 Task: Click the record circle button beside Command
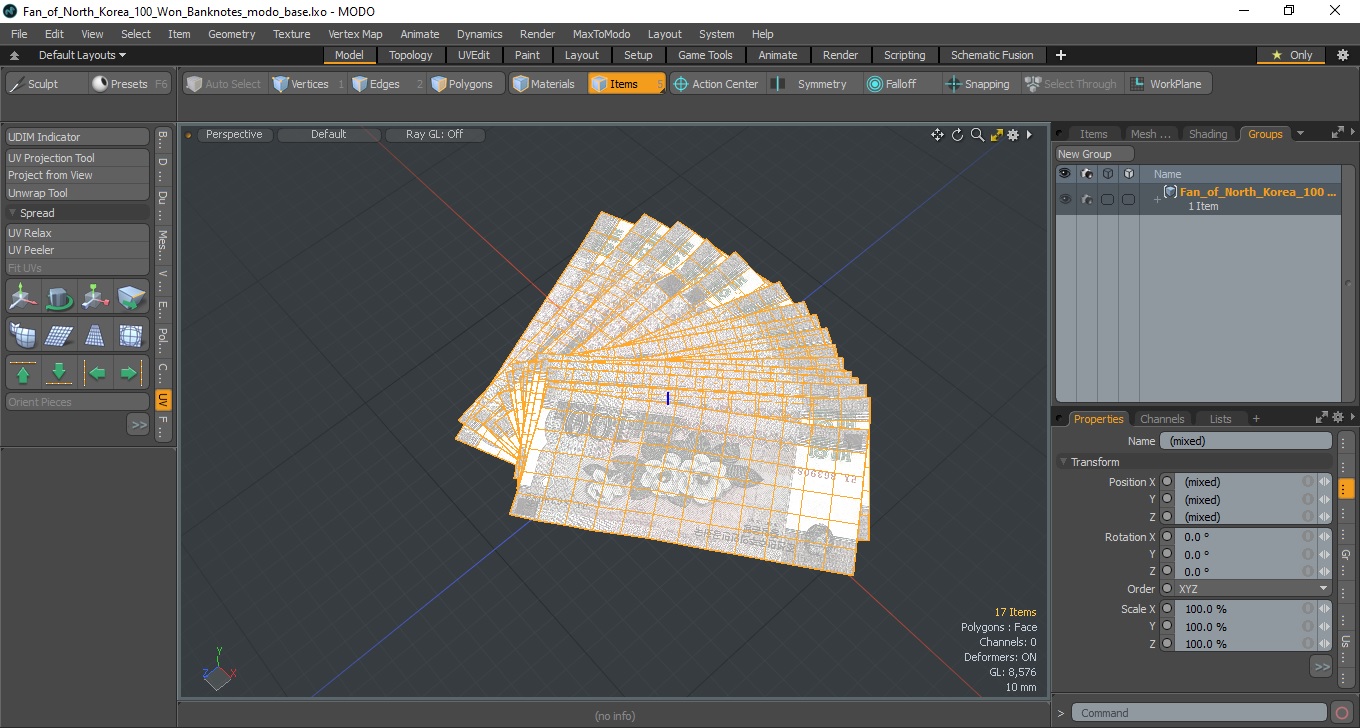tap(1342, 713)
